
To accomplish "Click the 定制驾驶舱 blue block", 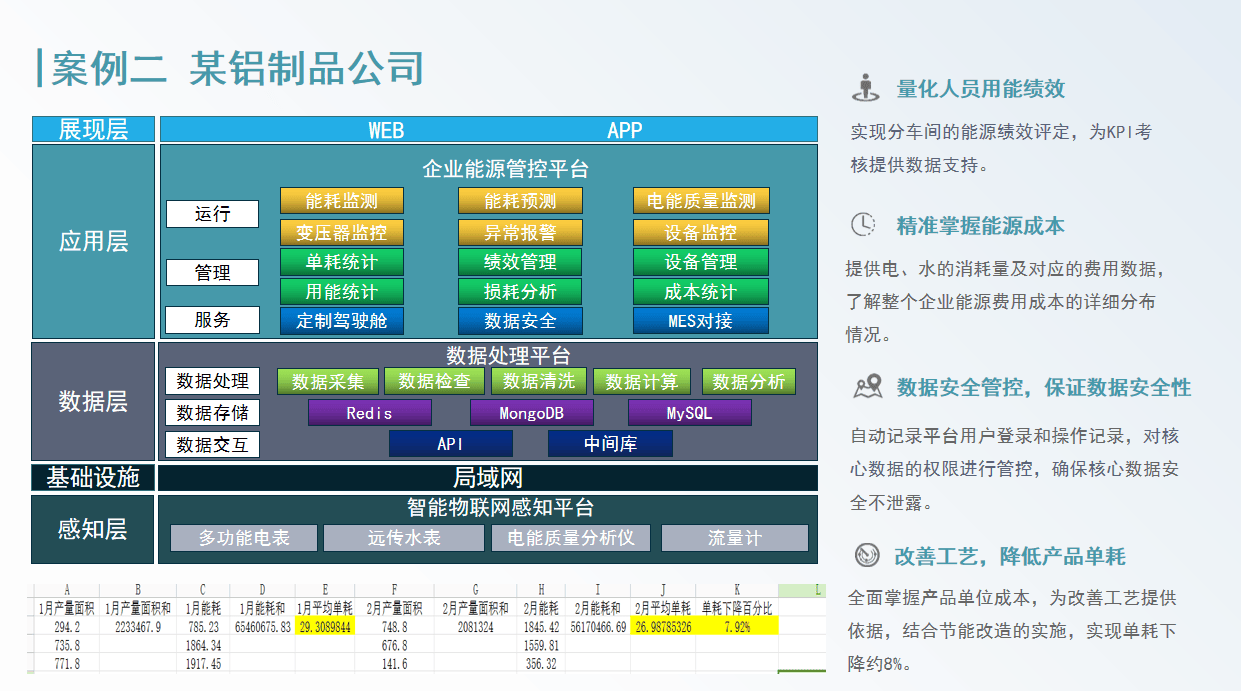I will [x=342, y=320].
